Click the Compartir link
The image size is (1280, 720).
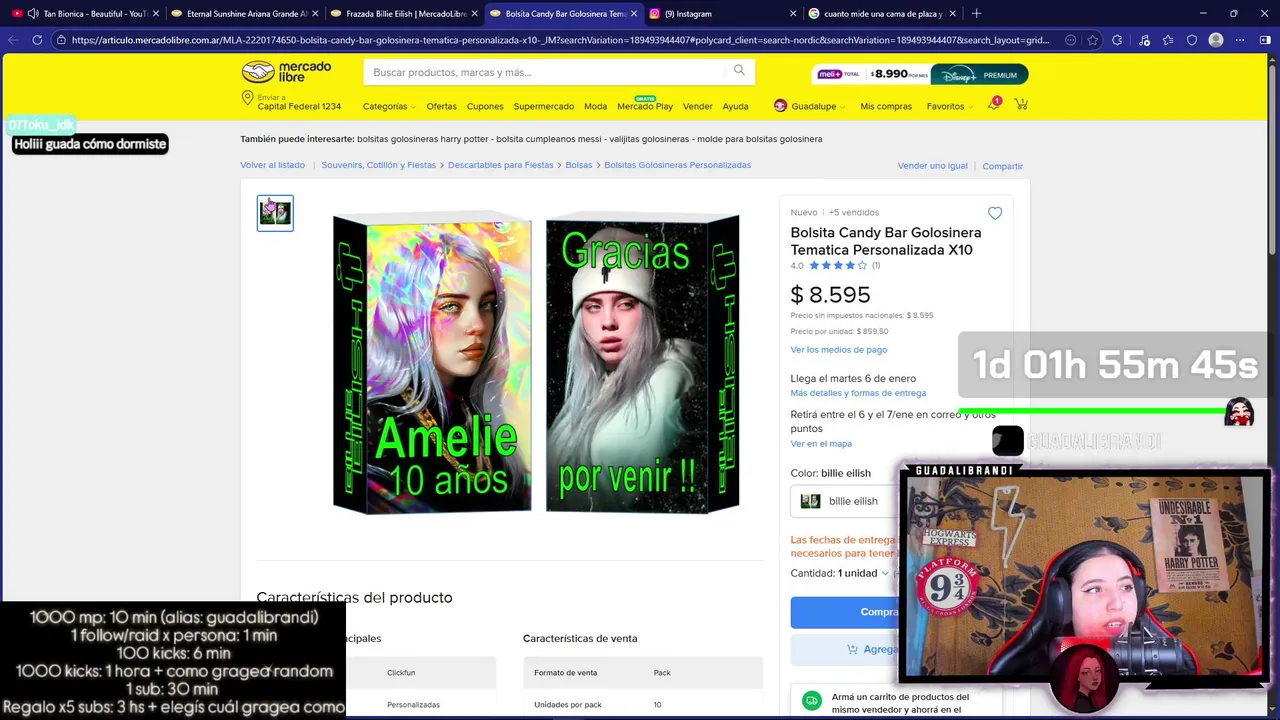[1002, 166]
